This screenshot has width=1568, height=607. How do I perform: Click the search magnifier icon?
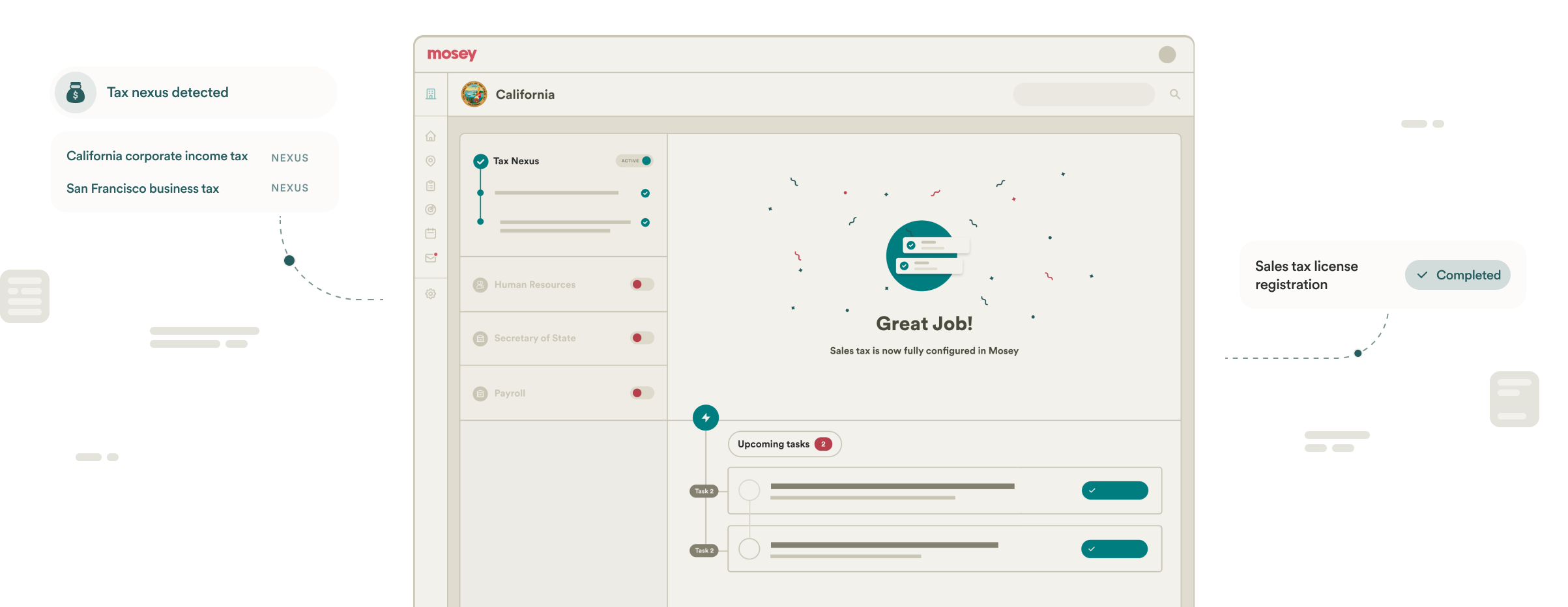[x=1174, y=94]
